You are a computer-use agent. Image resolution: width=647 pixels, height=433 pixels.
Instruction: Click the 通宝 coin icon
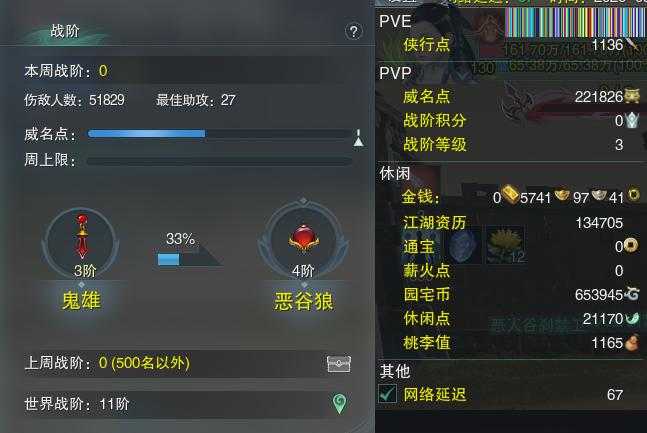click(x=630, y=245)
